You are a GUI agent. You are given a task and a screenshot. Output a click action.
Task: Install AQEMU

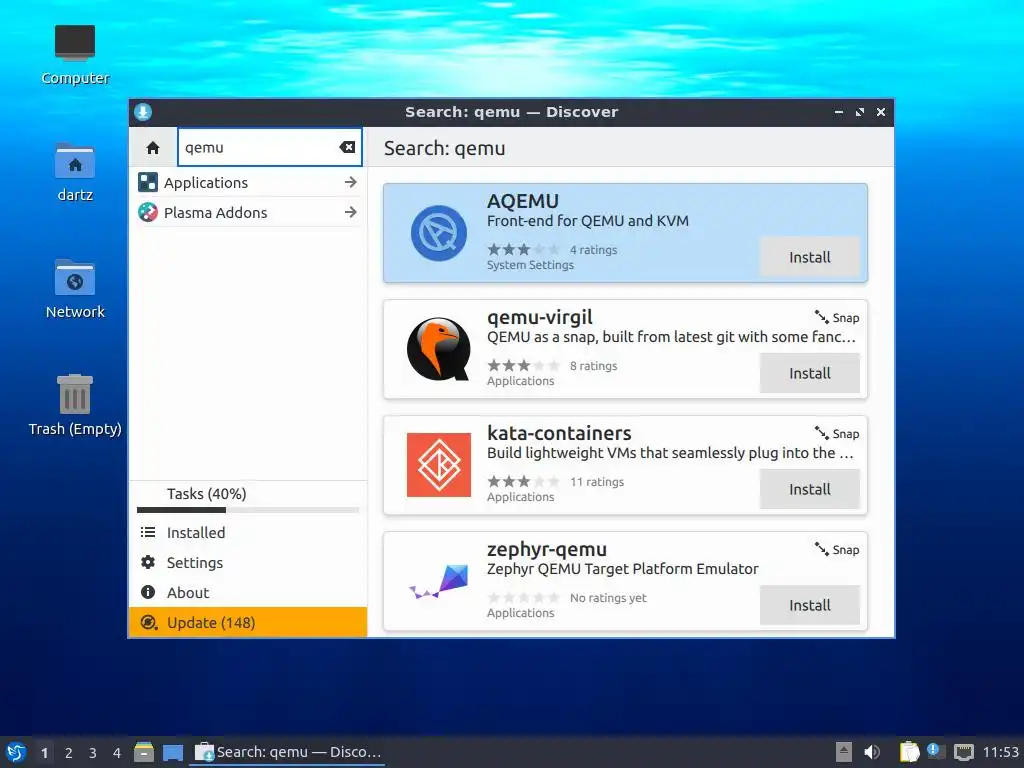810,257
